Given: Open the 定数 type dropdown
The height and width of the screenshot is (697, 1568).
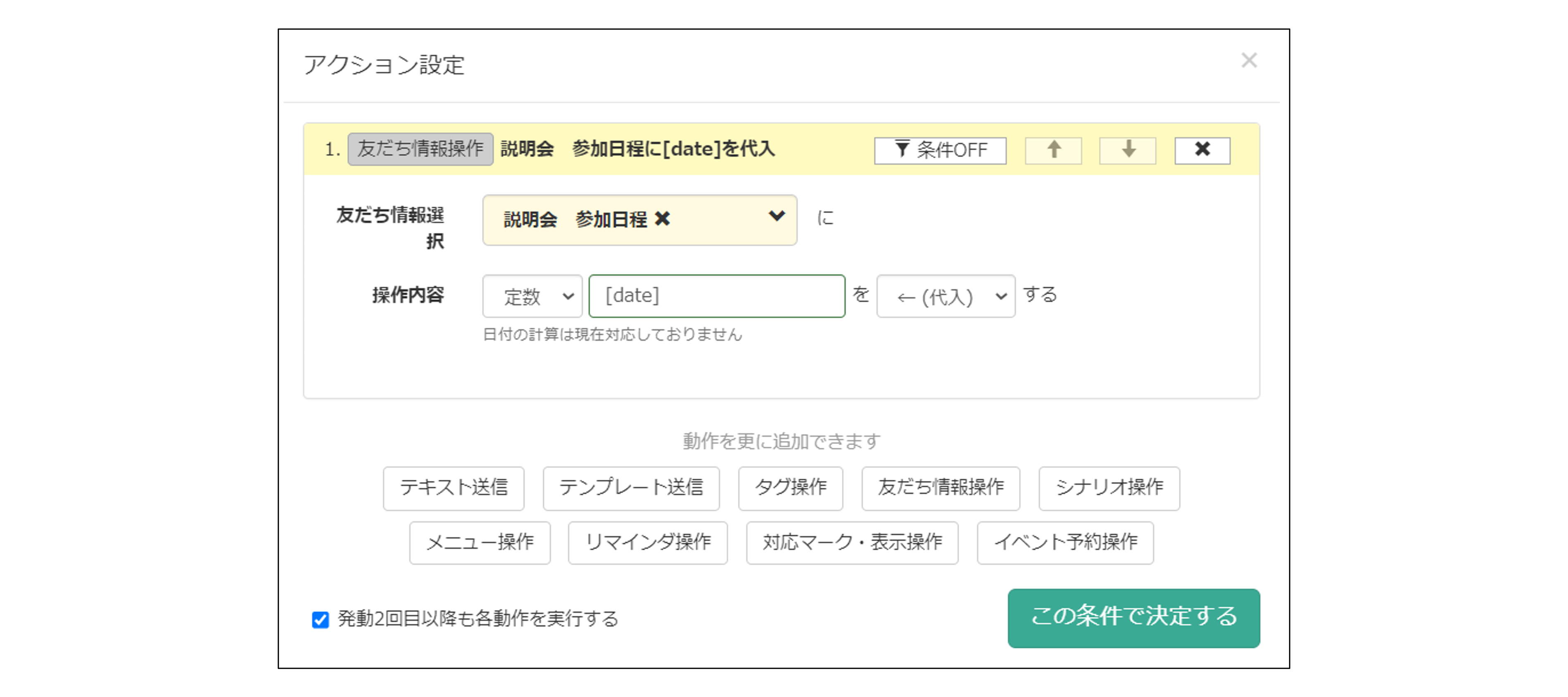Looking at the screenshot, I should pos(532,296).
